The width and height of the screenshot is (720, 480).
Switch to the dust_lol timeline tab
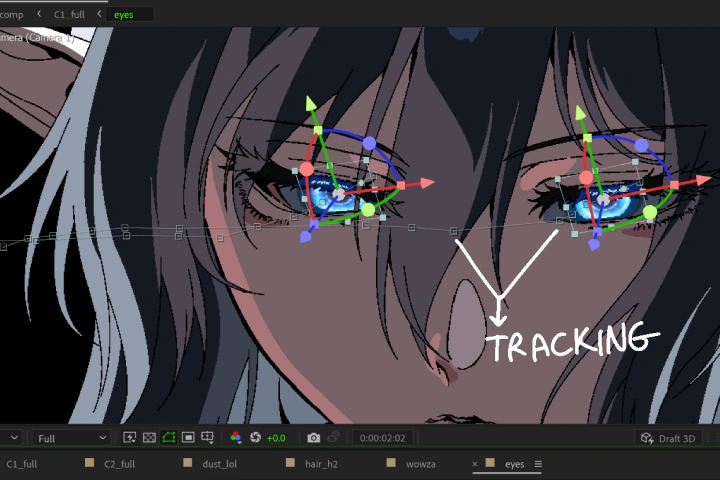tap(219, 464)
